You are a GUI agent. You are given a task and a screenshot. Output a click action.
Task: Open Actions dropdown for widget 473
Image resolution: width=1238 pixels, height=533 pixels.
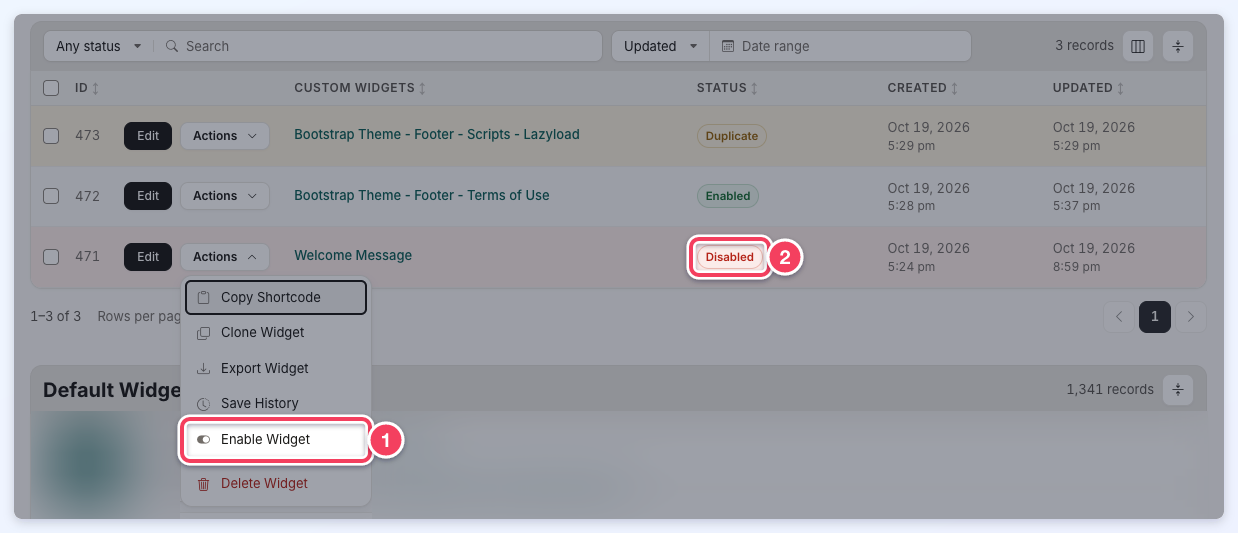click(x=225, y=136)
